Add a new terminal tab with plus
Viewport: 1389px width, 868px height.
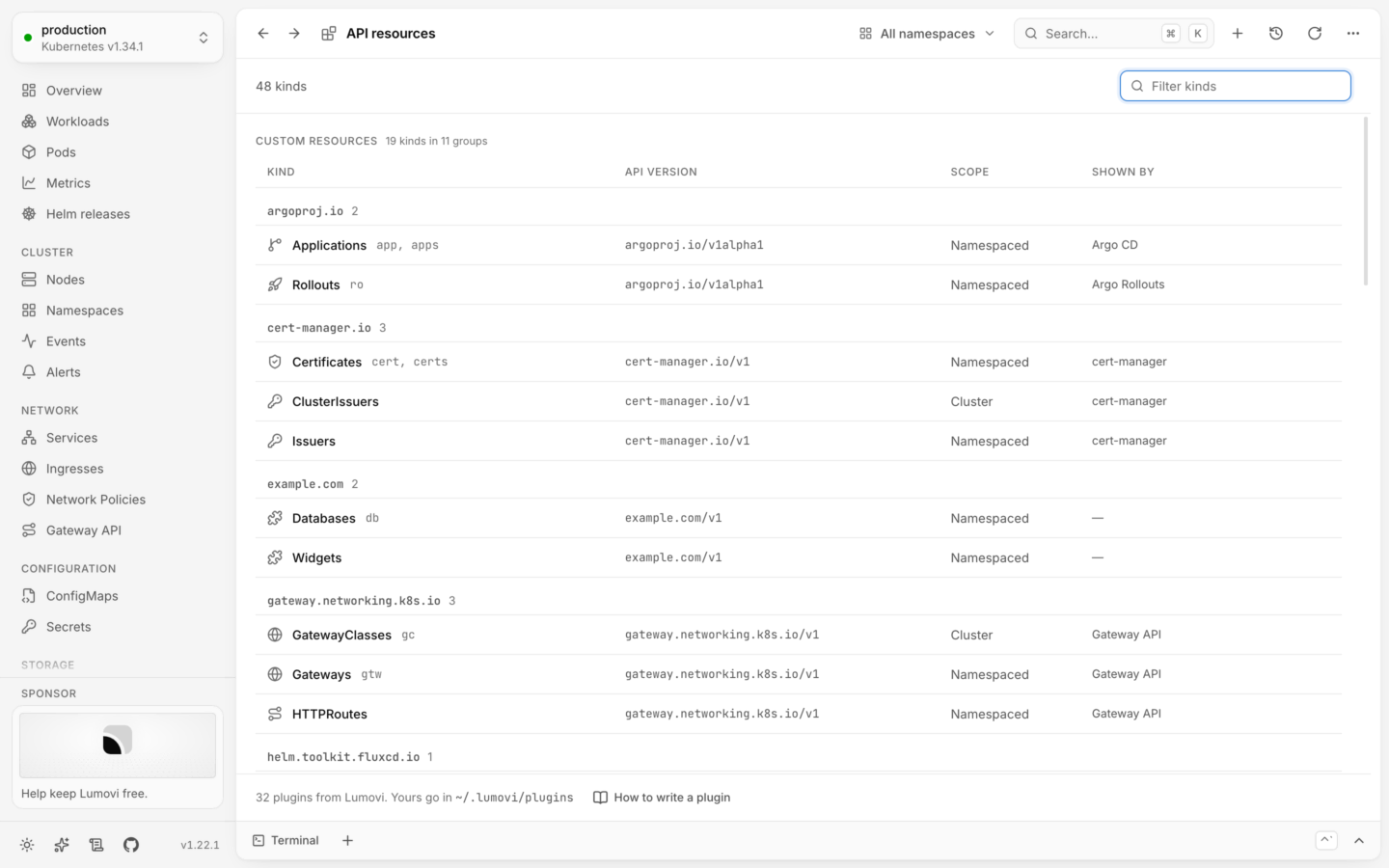[348, 841]
